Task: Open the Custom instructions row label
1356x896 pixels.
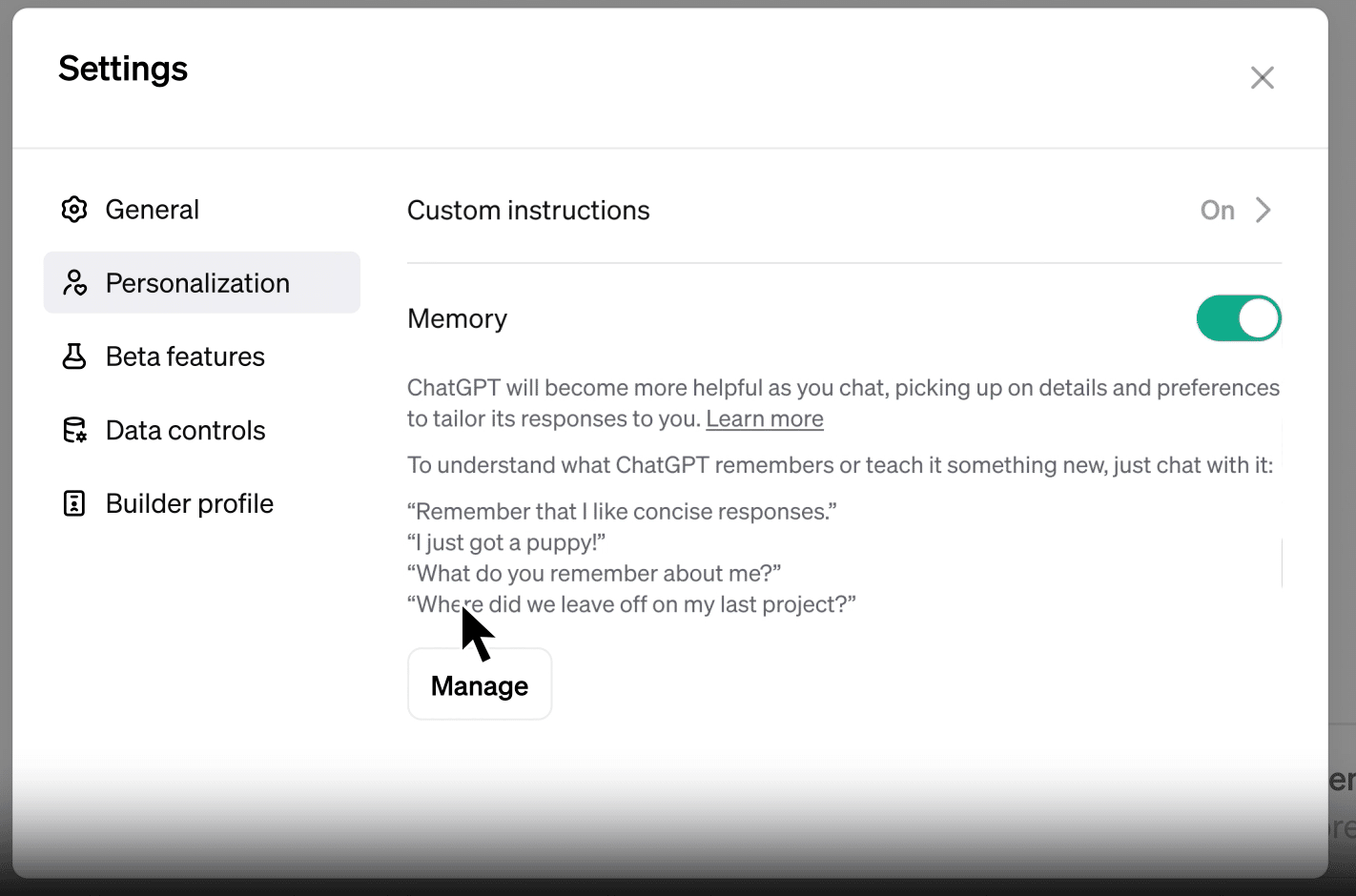Action: (x=528, y=211)
